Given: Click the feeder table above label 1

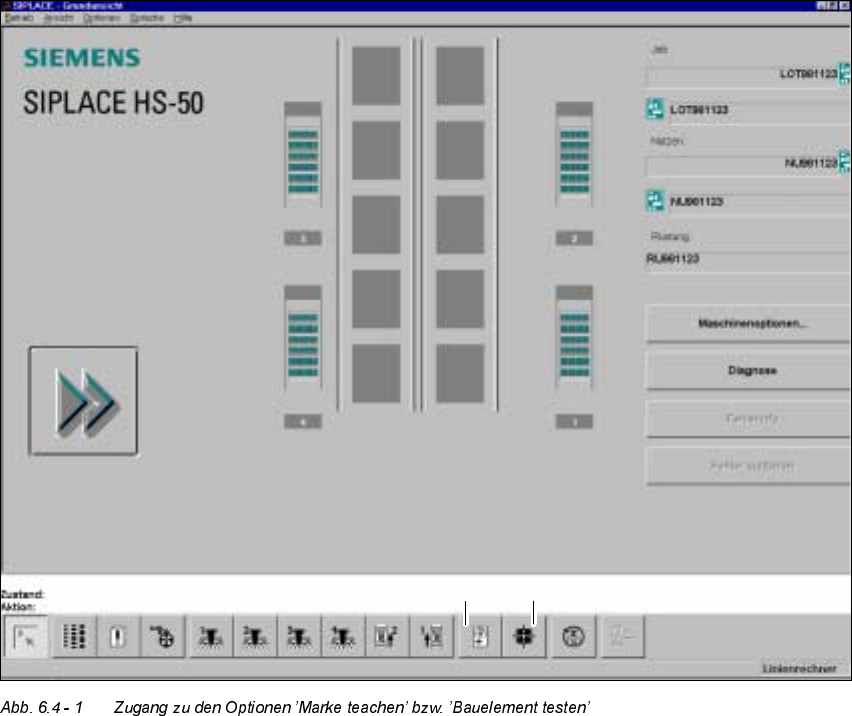Looking at the screenshot, I should pos(574,338).
